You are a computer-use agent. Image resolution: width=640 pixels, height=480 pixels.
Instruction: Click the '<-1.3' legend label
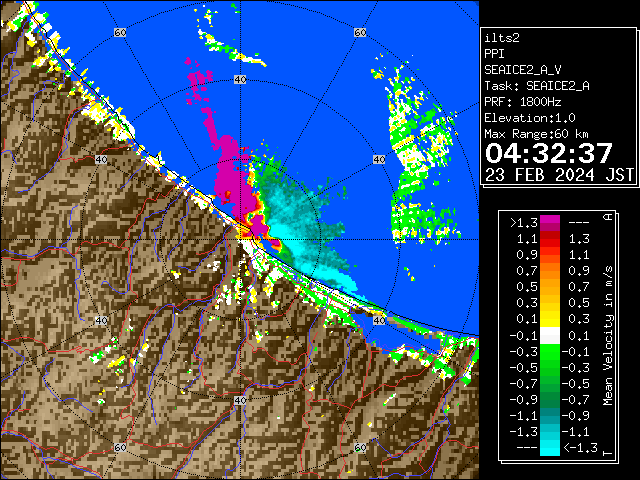click(580, 448)
